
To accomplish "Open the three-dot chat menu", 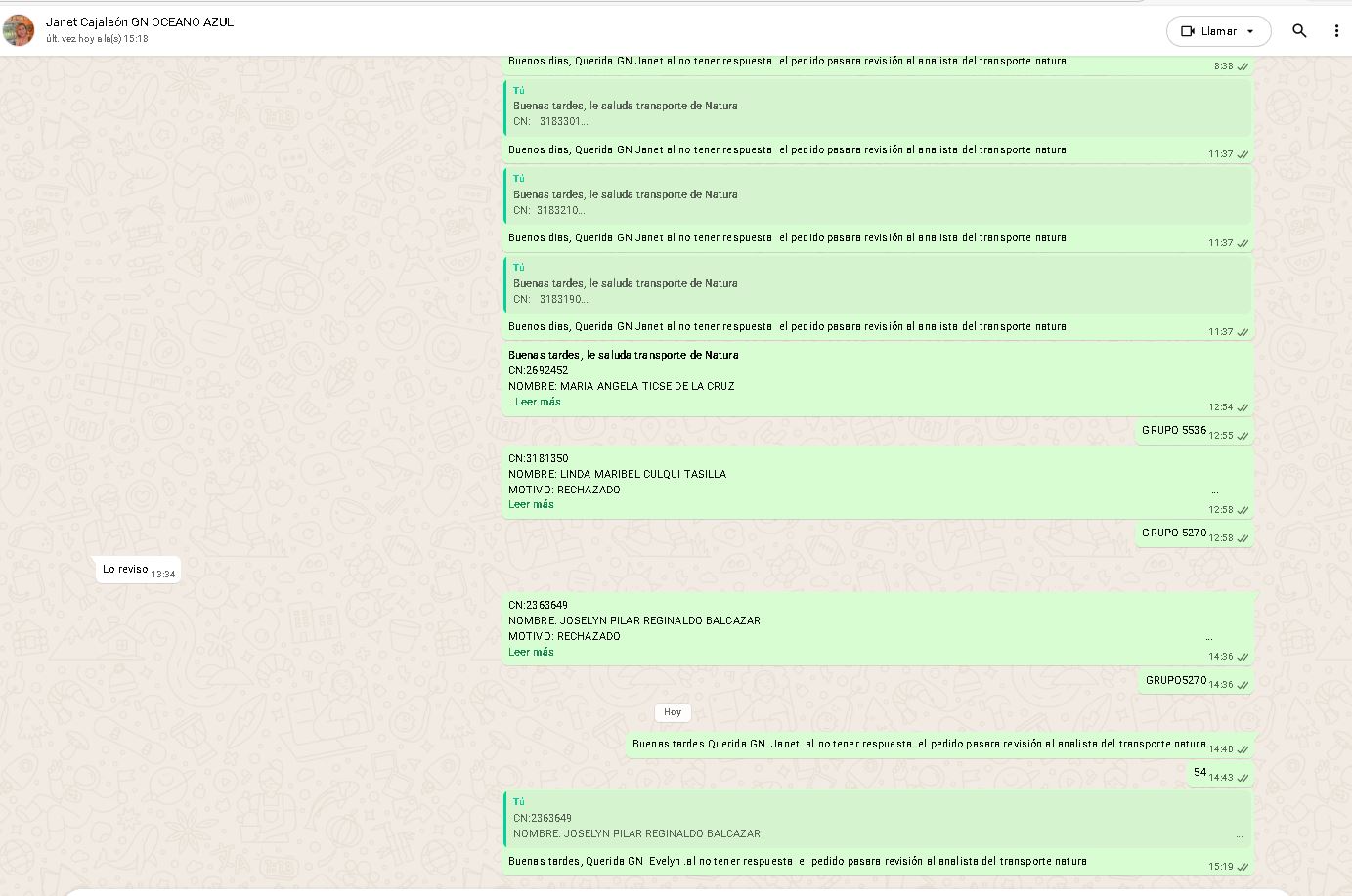I will (x=1336, y=31).
